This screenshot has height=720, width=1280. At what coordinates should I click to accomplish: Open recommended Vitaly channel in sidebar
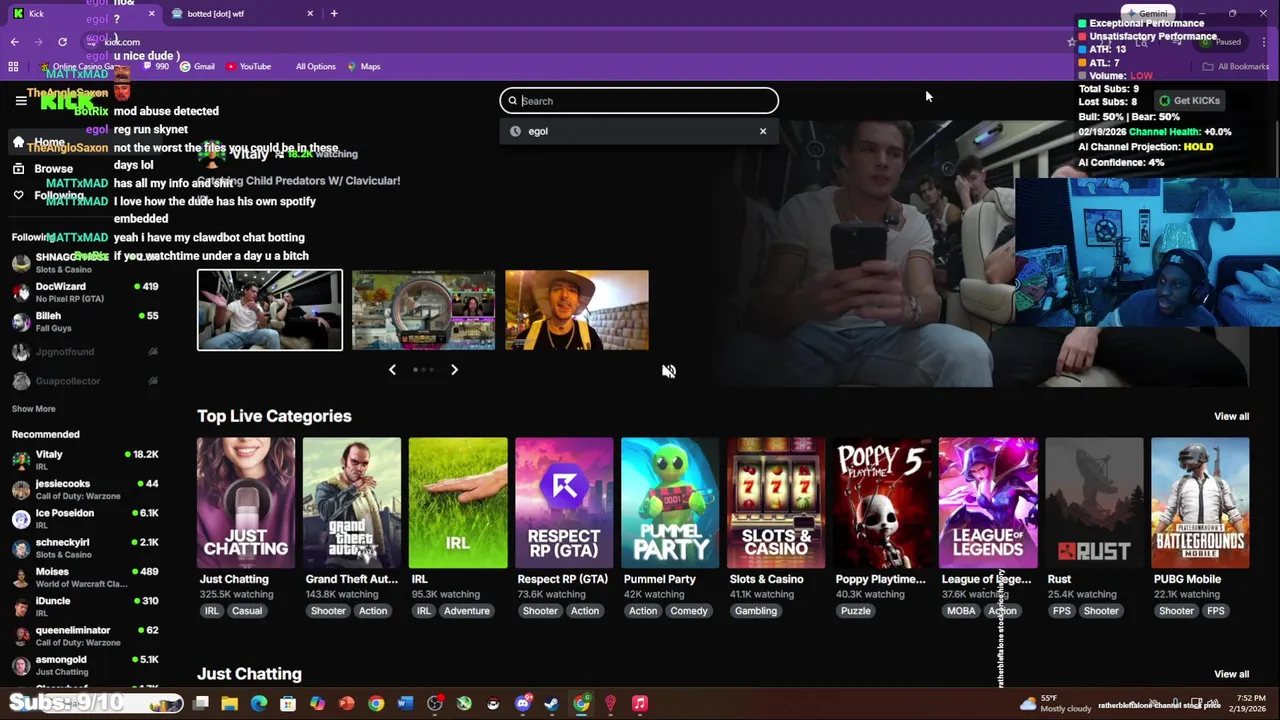tap(85, 460)
